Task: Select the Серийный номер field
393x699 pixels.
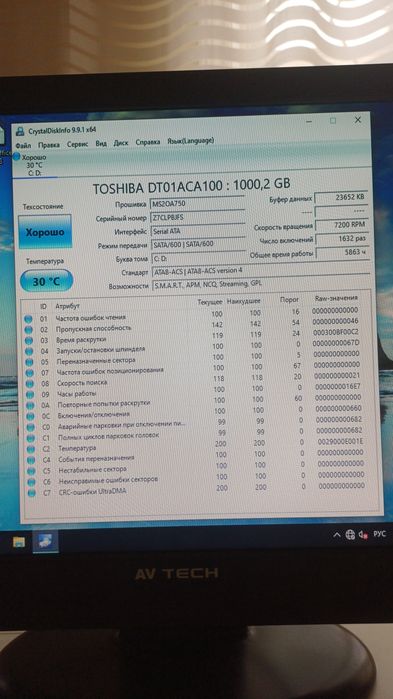Action: [x=198, y=217]
